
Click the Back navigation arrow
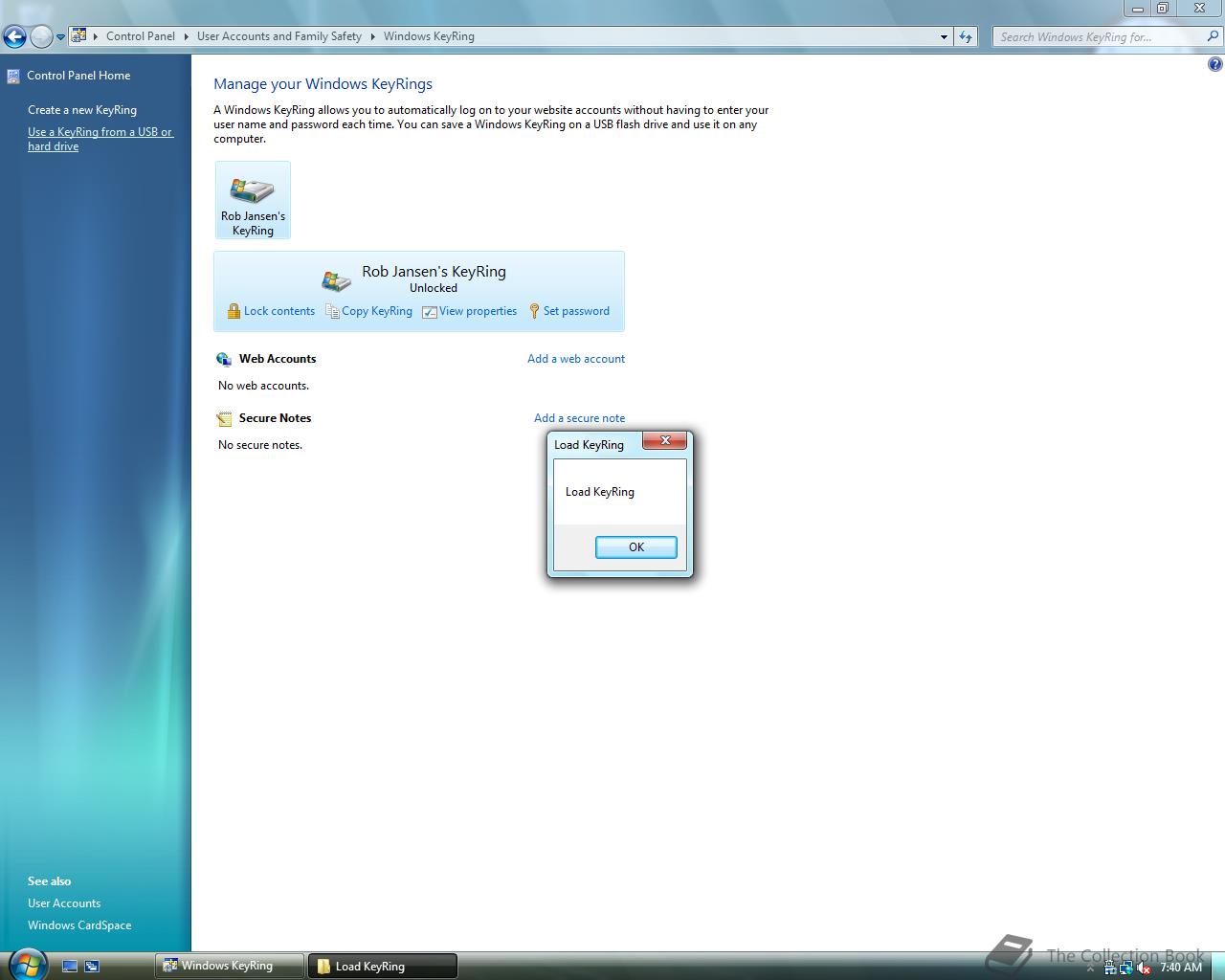(14, 37)
